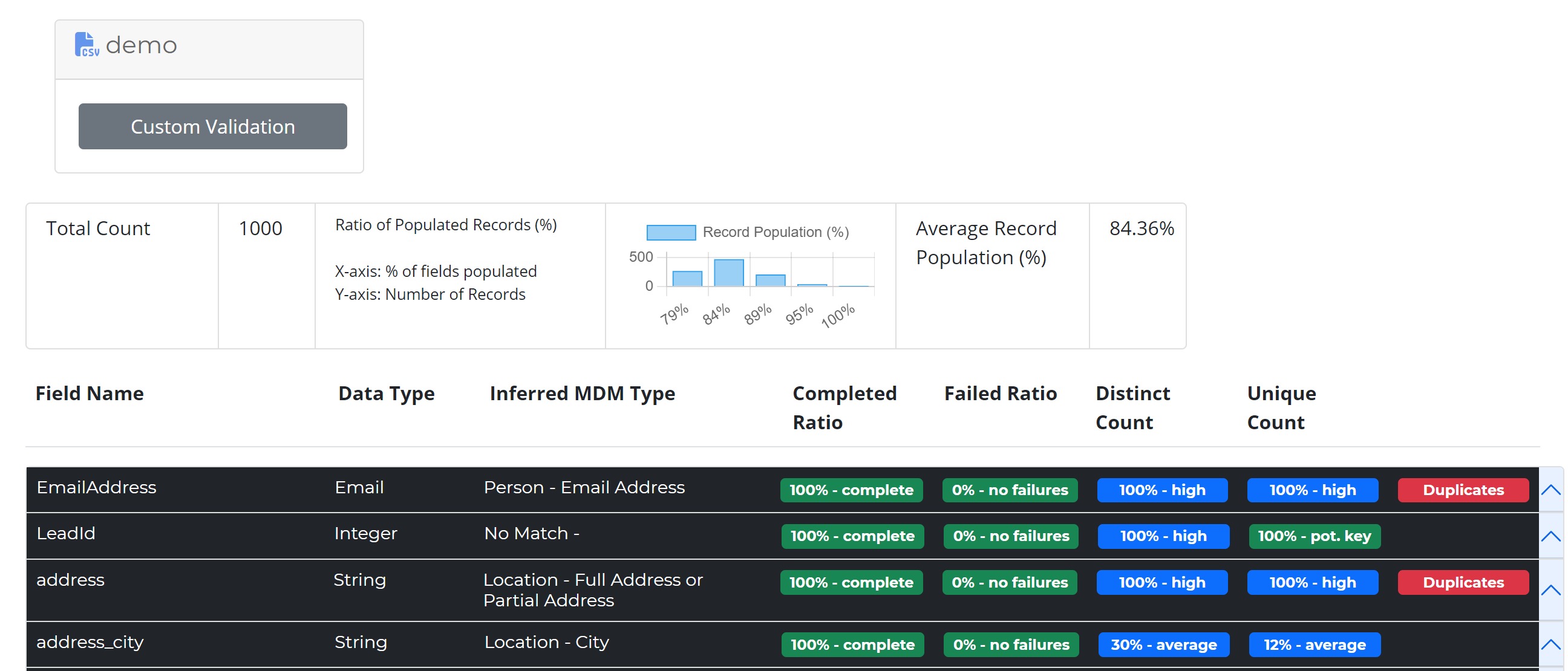Click Duplicates badge on EmailAddress row
Screen dimensions: 1568x671
point(1463,490)
